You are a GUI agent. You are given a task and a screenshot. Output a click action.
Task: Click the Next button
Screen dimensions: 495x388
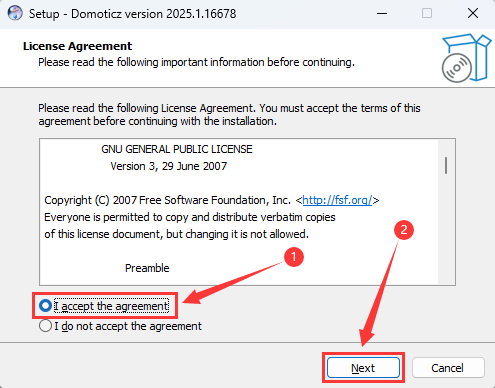coord(363,368)
